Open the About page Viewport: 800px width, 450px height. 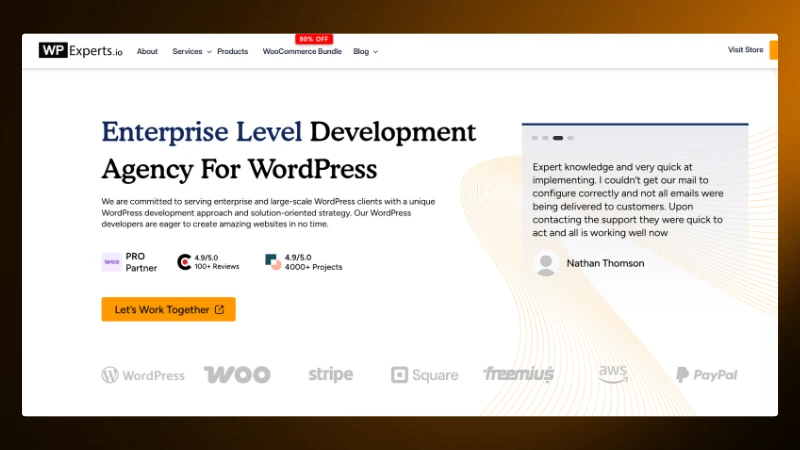[x=147, y=52]
